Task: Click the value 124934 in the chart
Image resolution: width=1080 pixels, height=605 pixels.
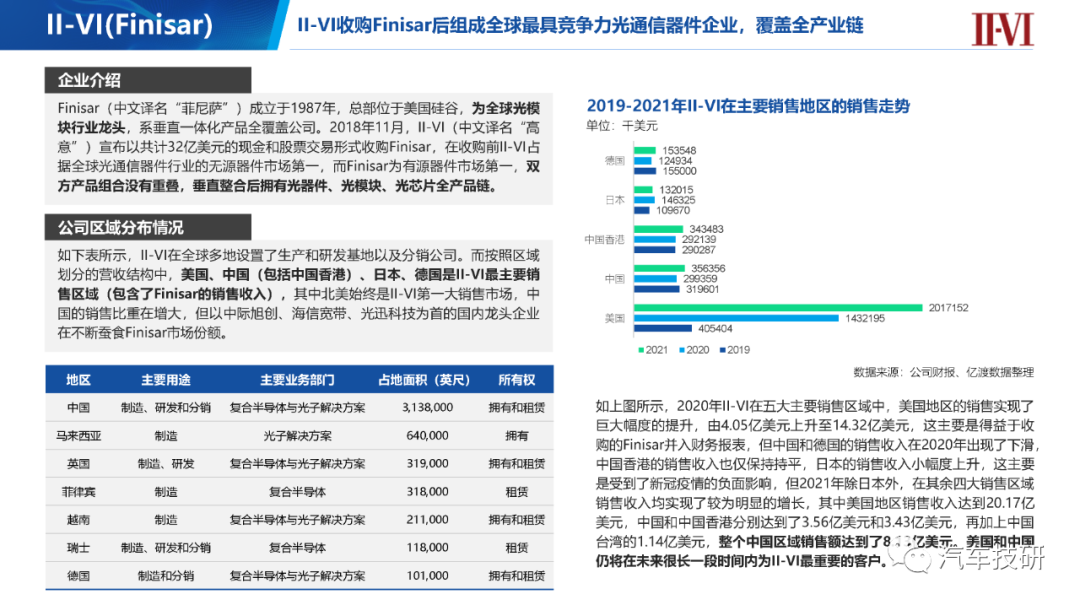Action: pyautogui.click(x=675, y=161)
